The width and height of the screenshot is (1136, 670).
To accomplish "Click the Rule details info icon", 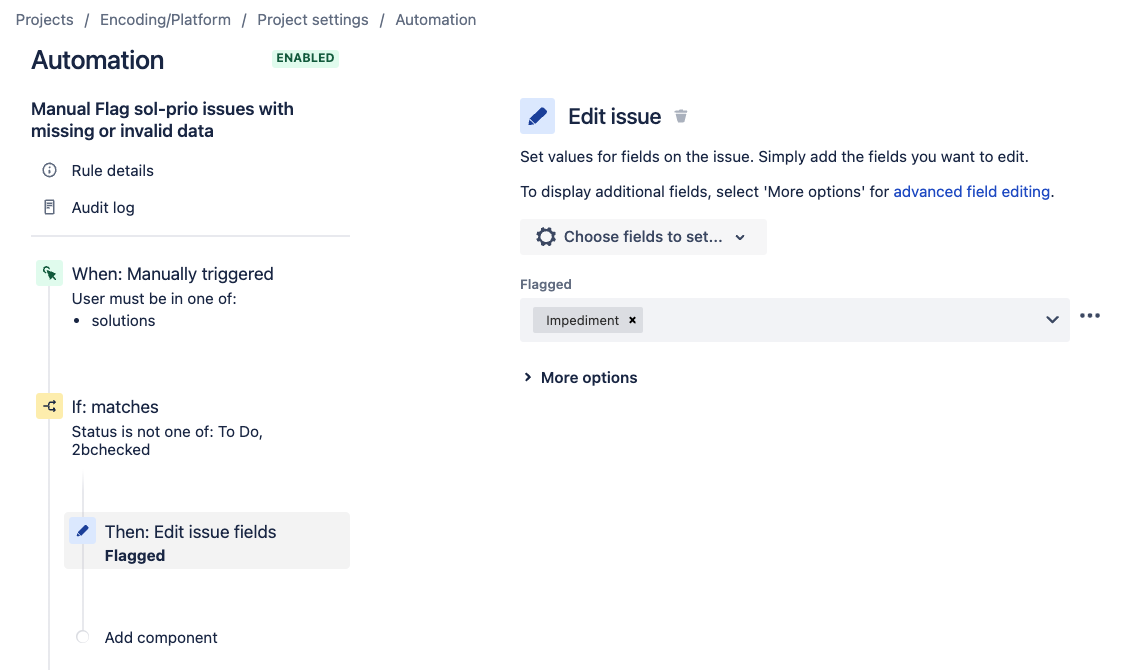I will (x=49, y=170).
